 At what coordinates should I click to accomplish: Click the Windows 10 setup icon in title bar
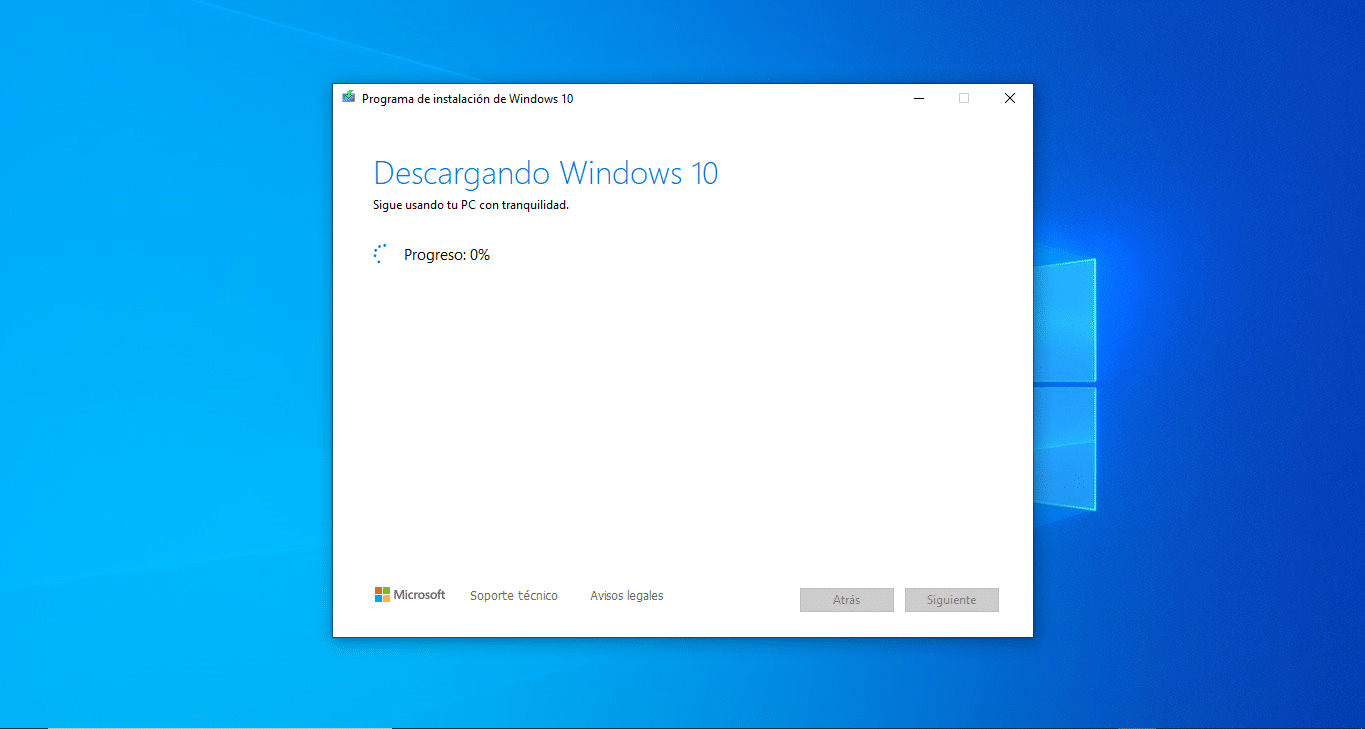pyautogui.click(x=348, y=98)
